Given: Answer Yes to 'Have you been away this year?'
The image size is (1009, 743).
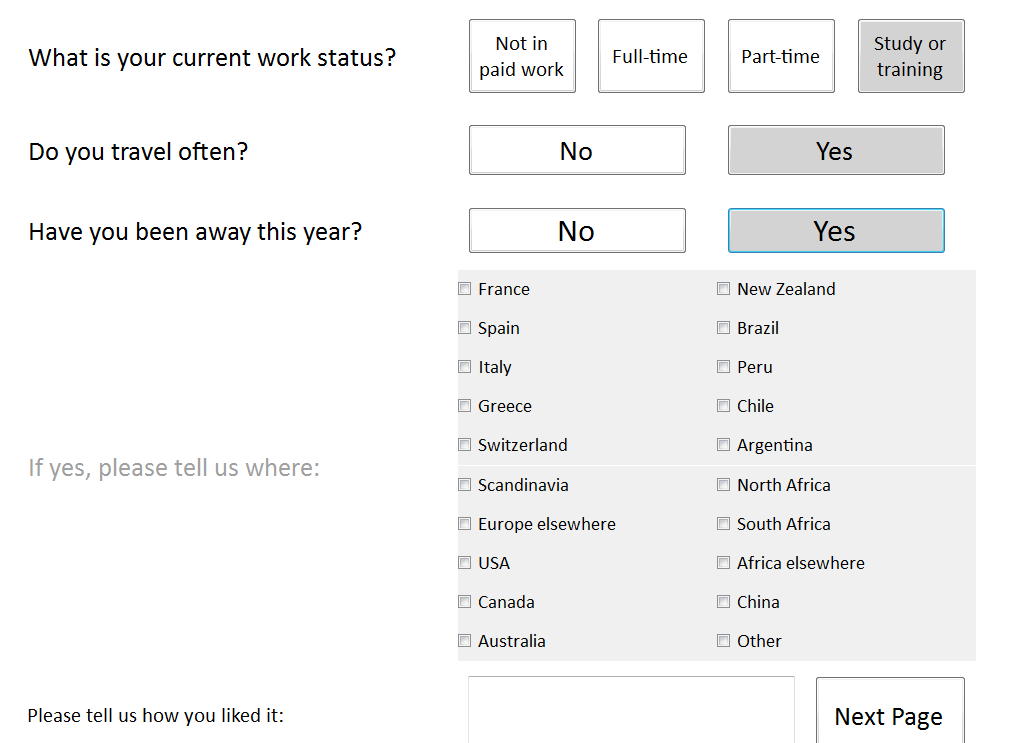Looking at the screenshot, I should pos(836,231).
